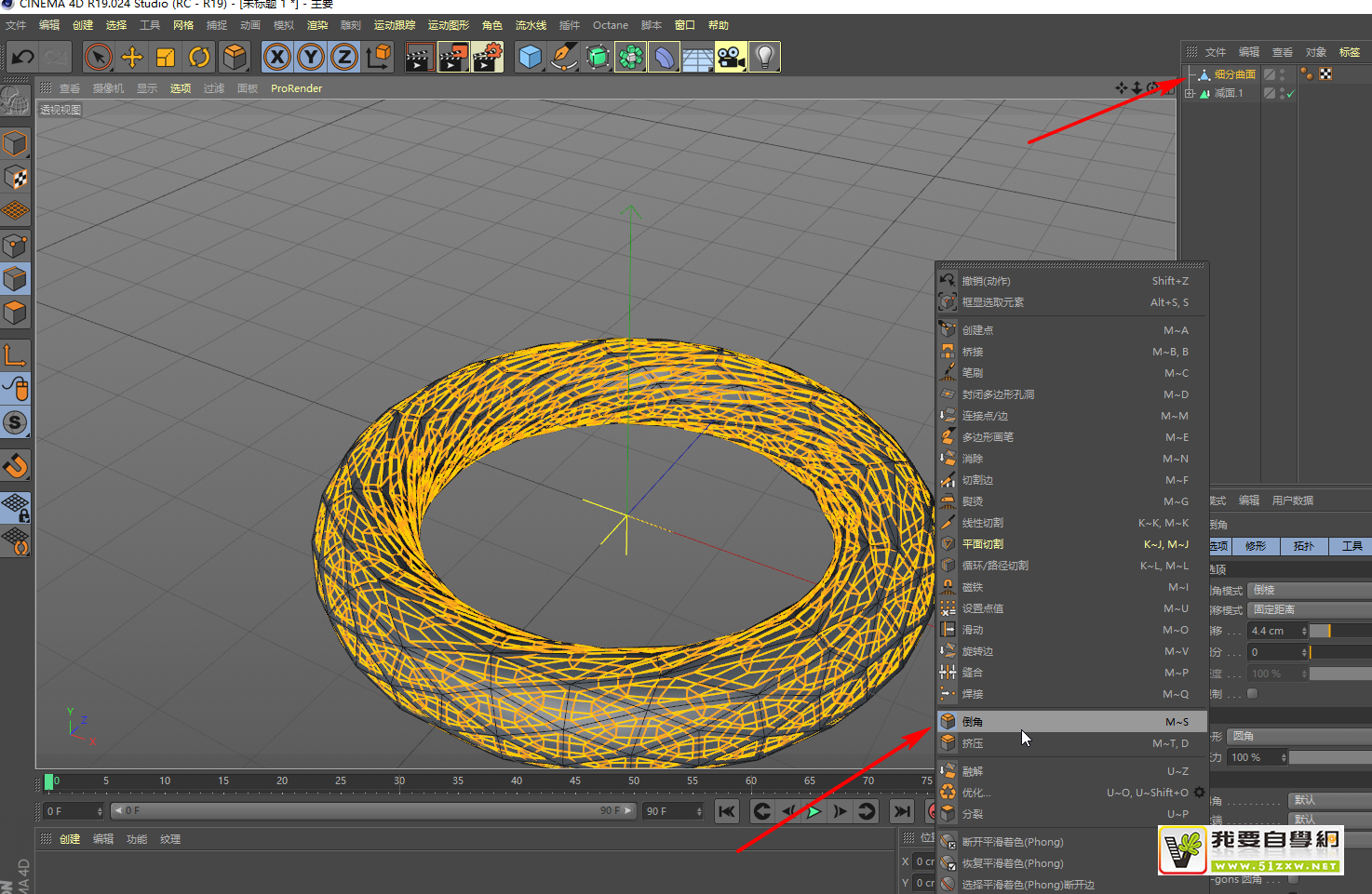
Task: Click the Undo arrow icon
Action: [x=22, y=58]
